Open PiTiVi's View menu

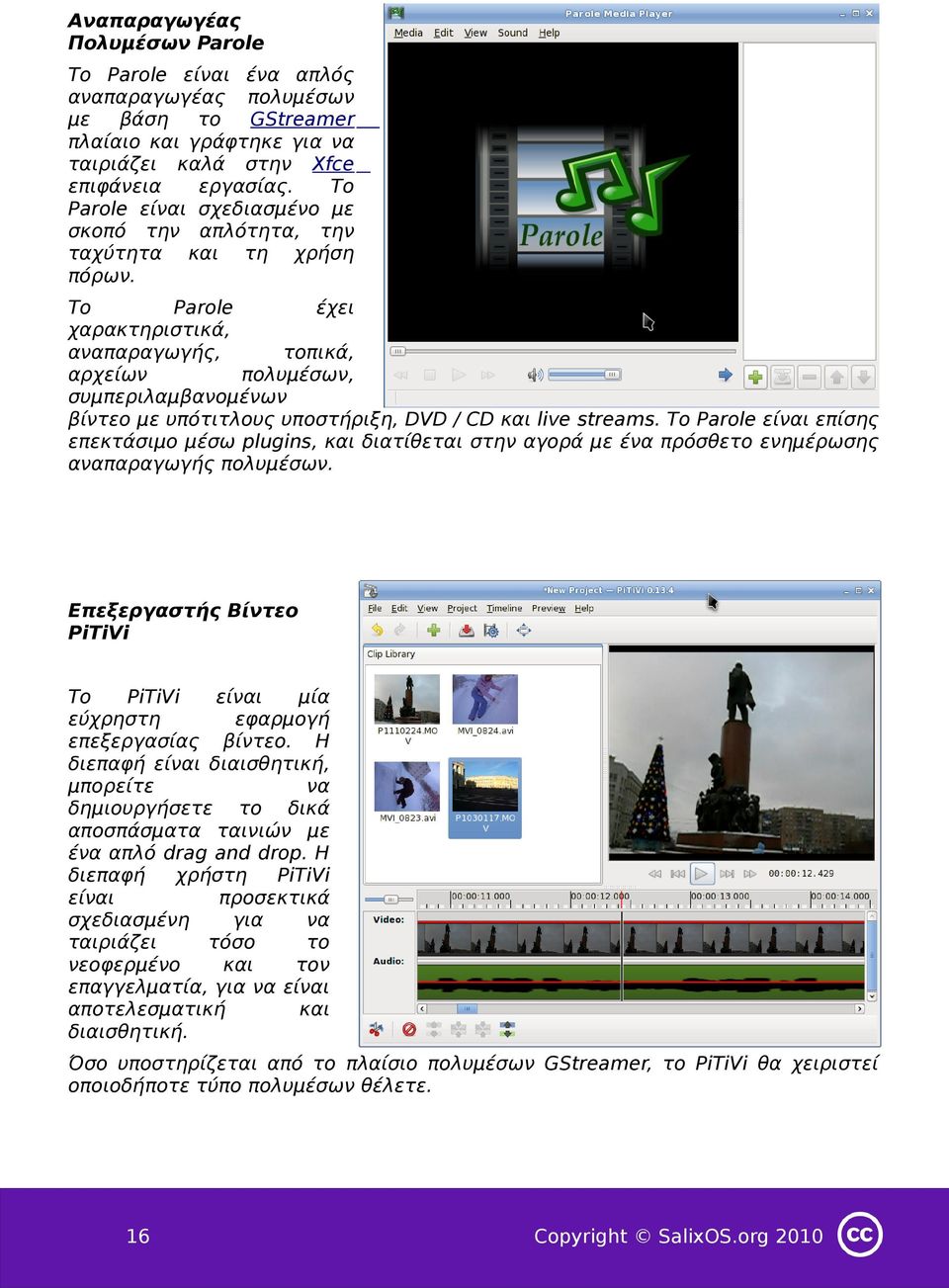427,608
